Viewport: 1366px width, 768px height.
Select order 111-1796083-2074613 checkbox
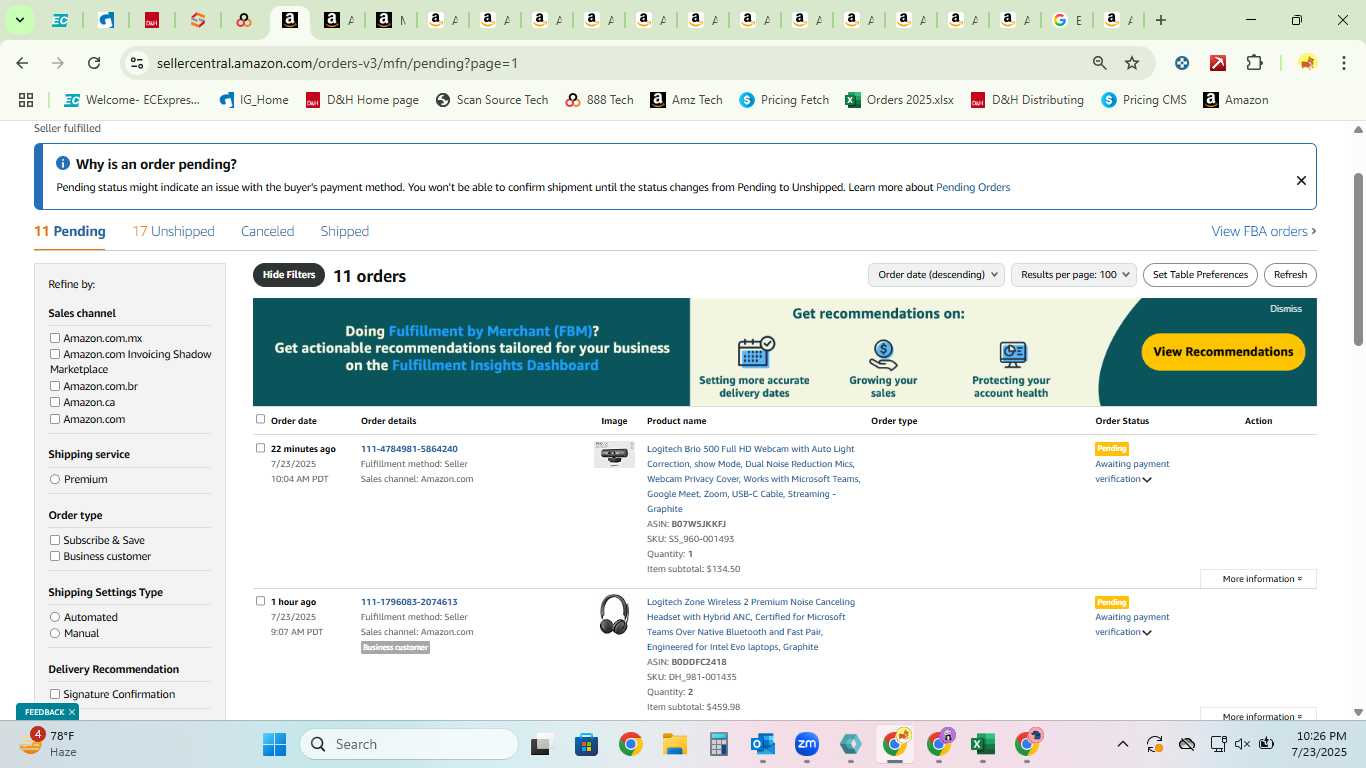(261, 601)
